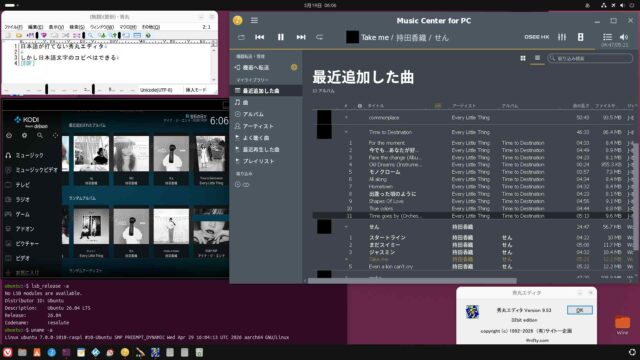Open 検索 menu in Hidemaru editor
This screenshot has width=640, height=360.
pyautogui.click(x=77, y=27)
